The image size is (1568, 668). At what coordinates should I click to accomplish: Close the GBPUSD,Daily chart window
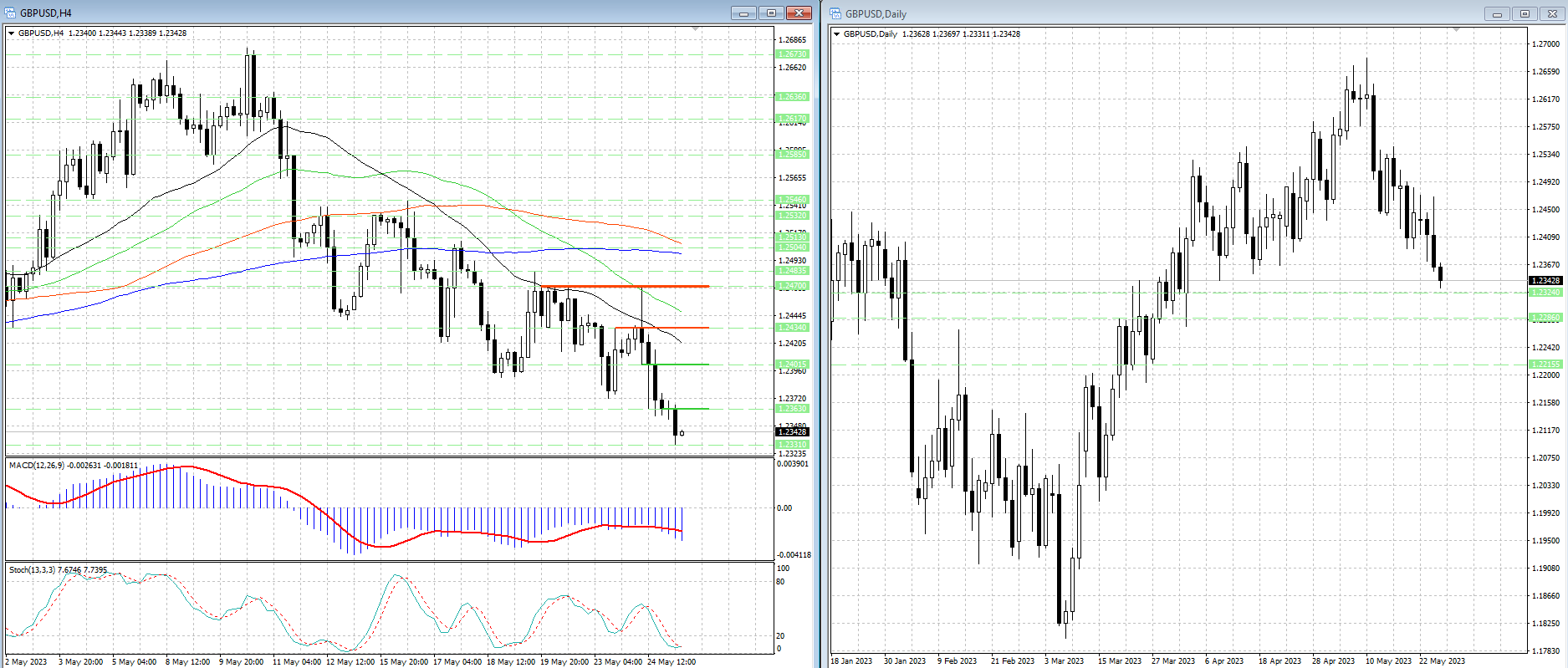[1552, 13]
